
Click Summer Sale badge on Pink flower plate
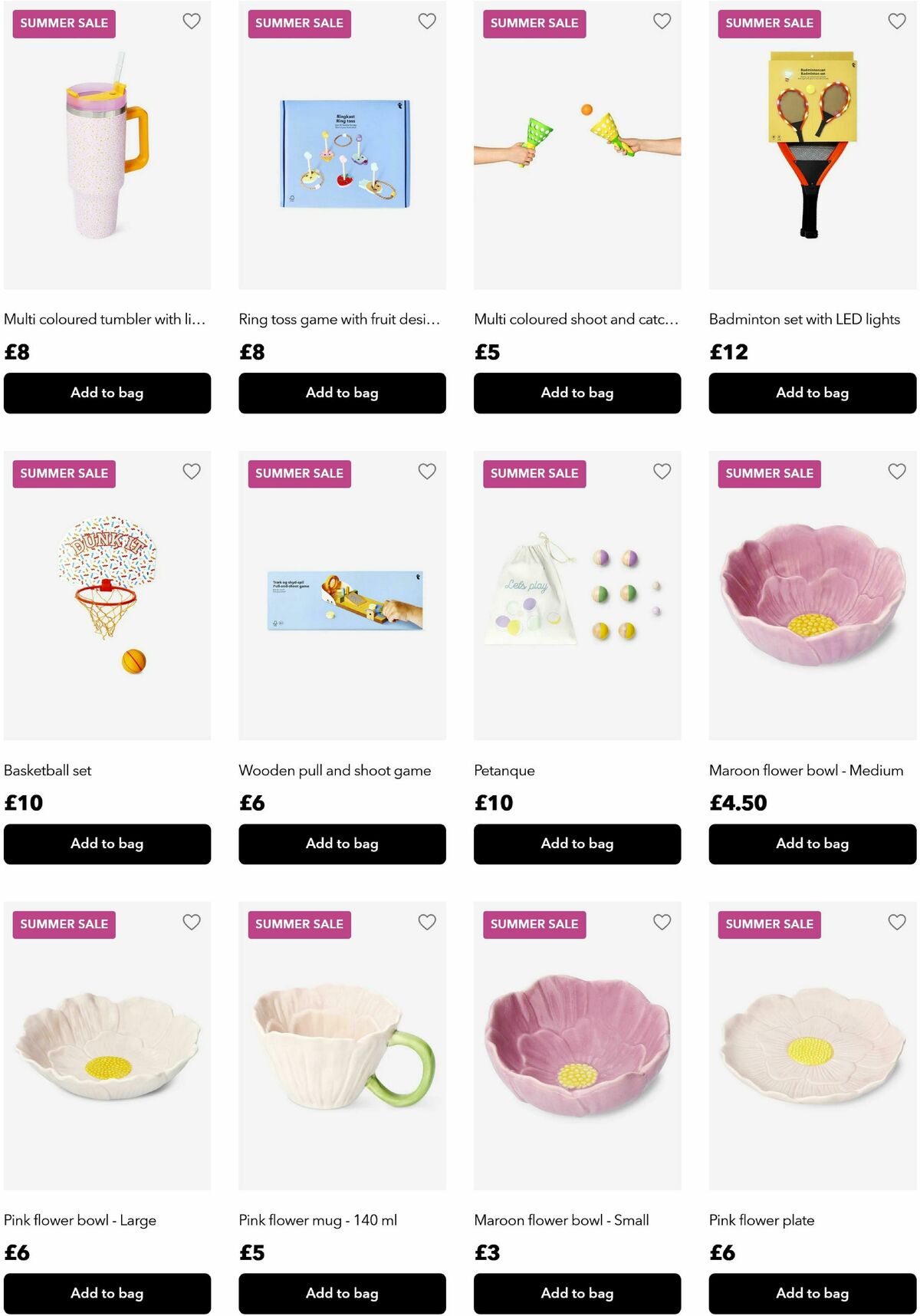click(x=769, y=924)
